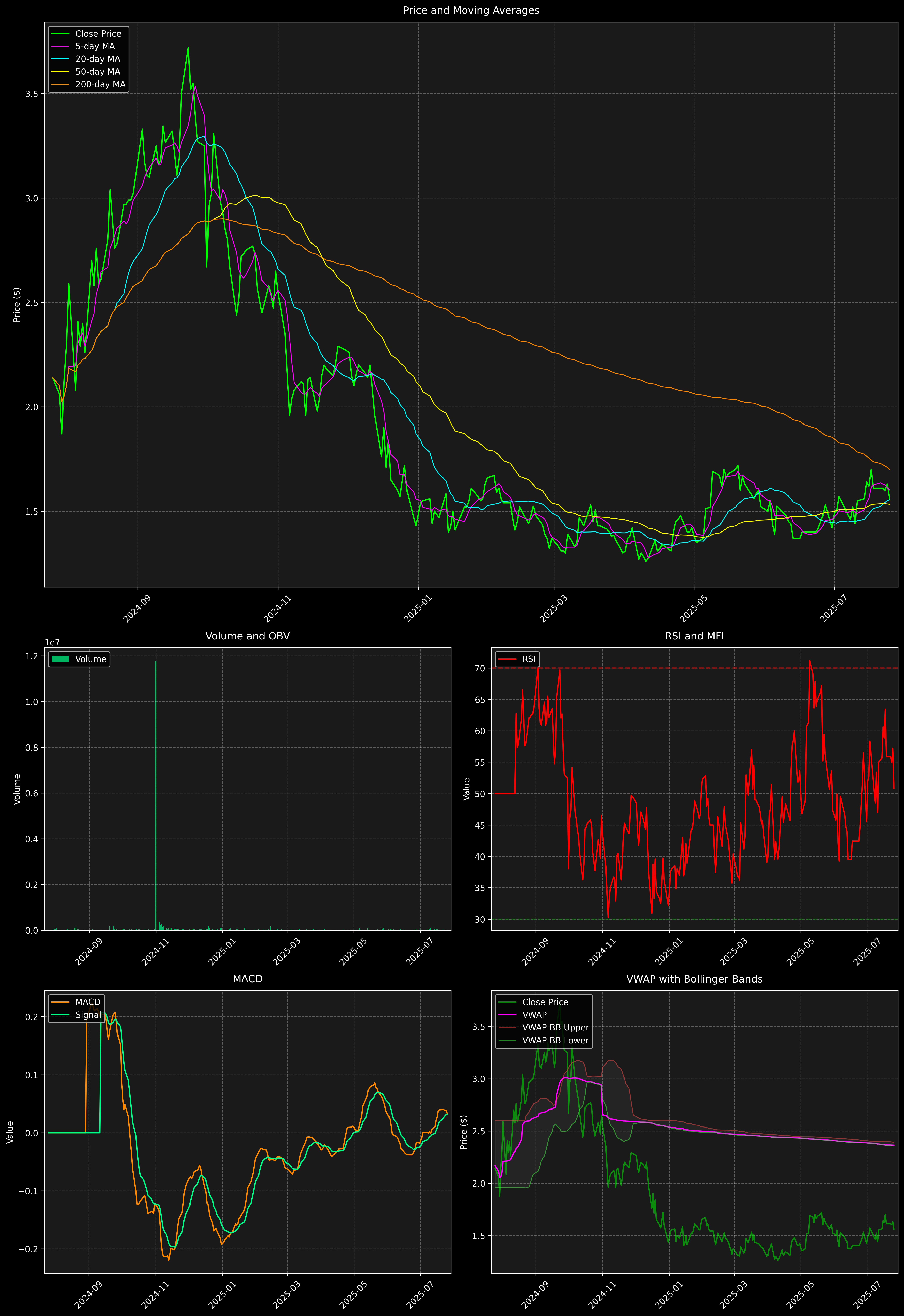Click 'Close Price' in the VWAP chart legend
This screenshot has height=1316, width=904.
[545, 1002]
